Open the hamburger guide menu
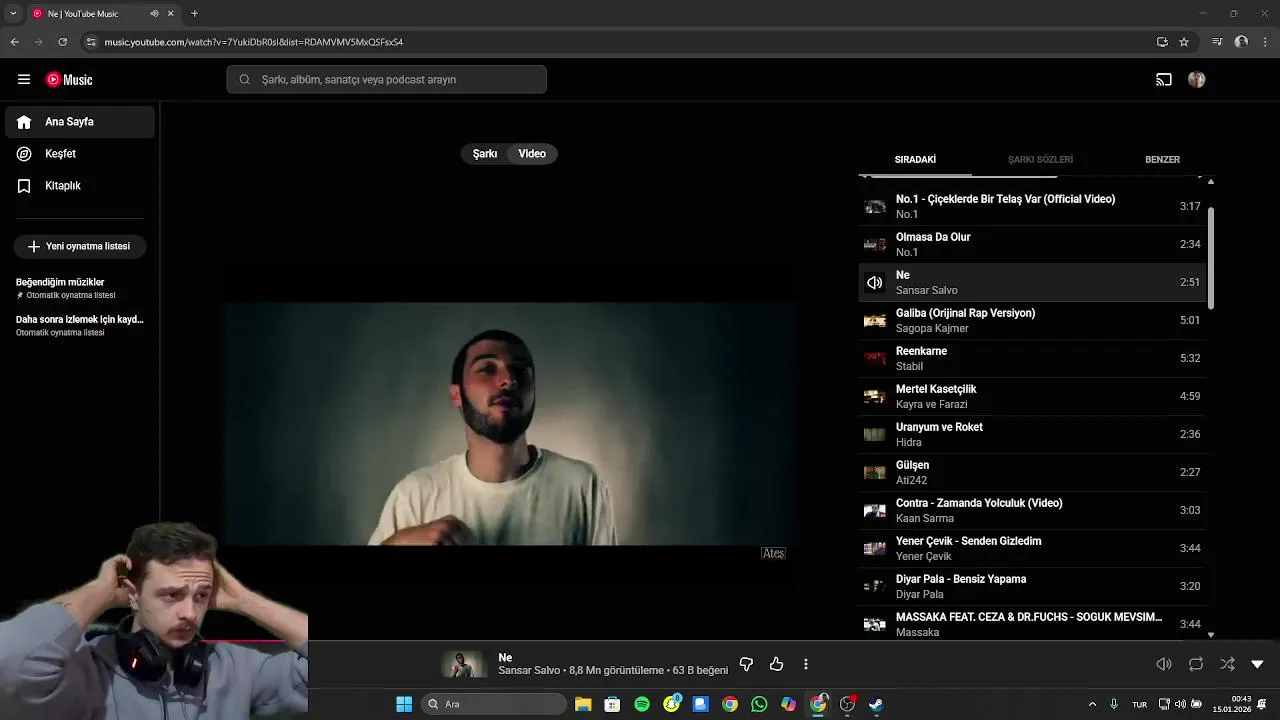The image size is (1280, 720). [x=24, y=80]
